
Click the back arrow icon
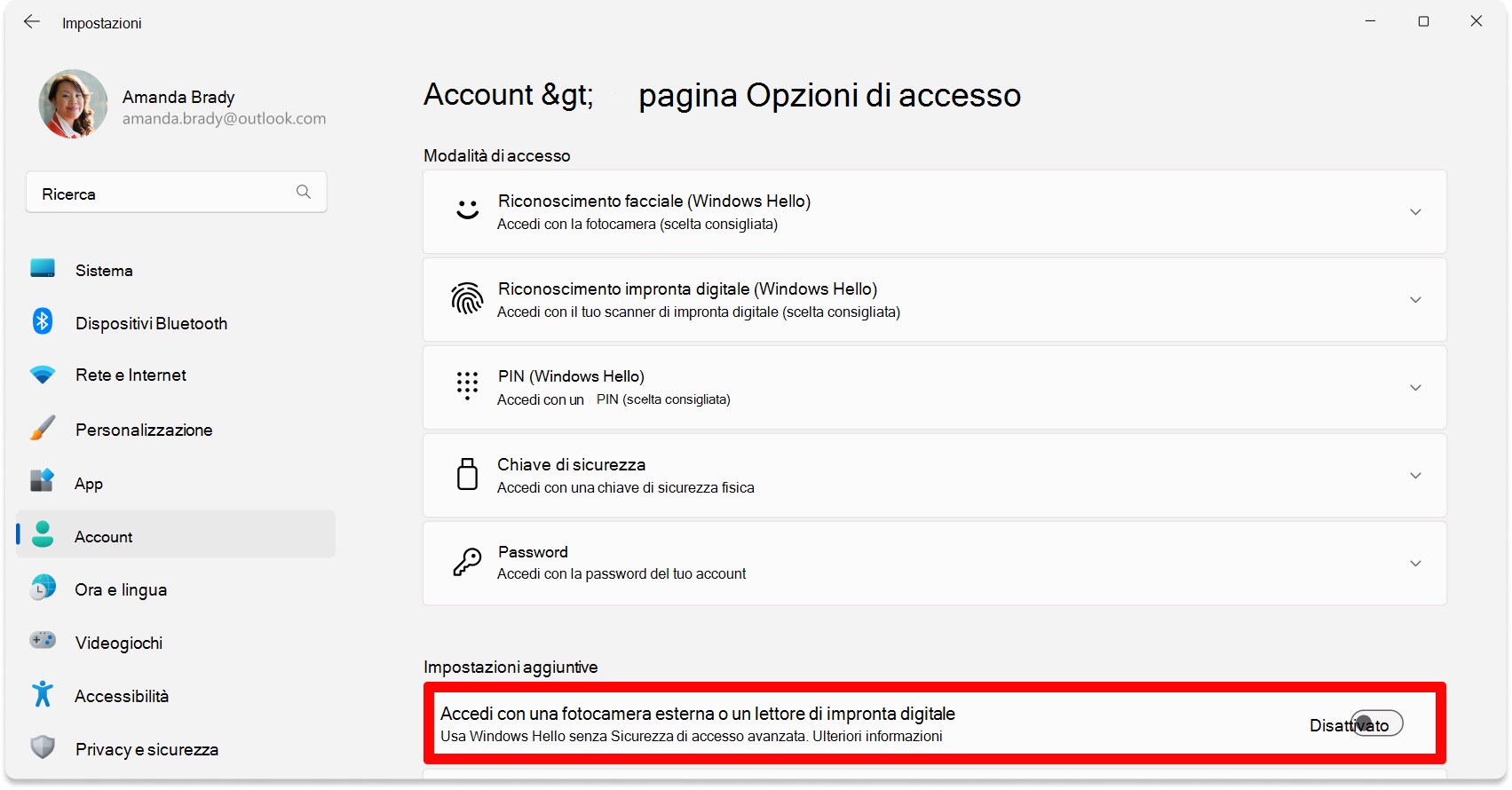(32, 22)
